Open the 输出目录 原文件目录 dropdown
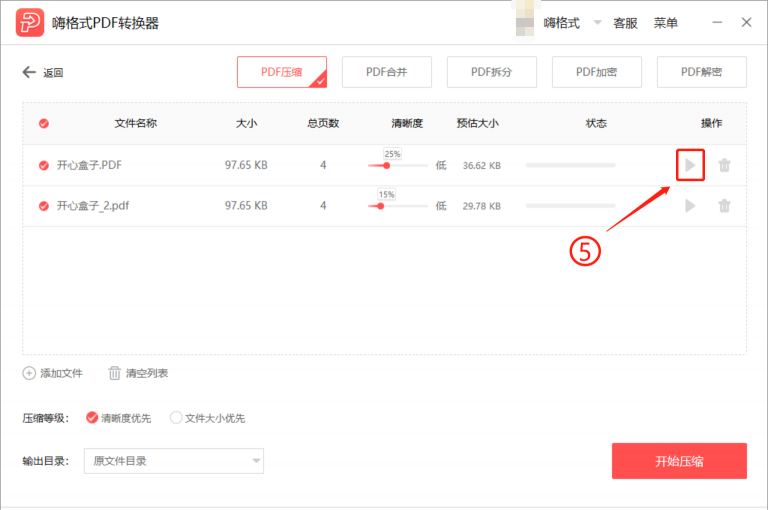Image resolution: width=768 pixels, height=510 pixels. [x=174, y=461]
